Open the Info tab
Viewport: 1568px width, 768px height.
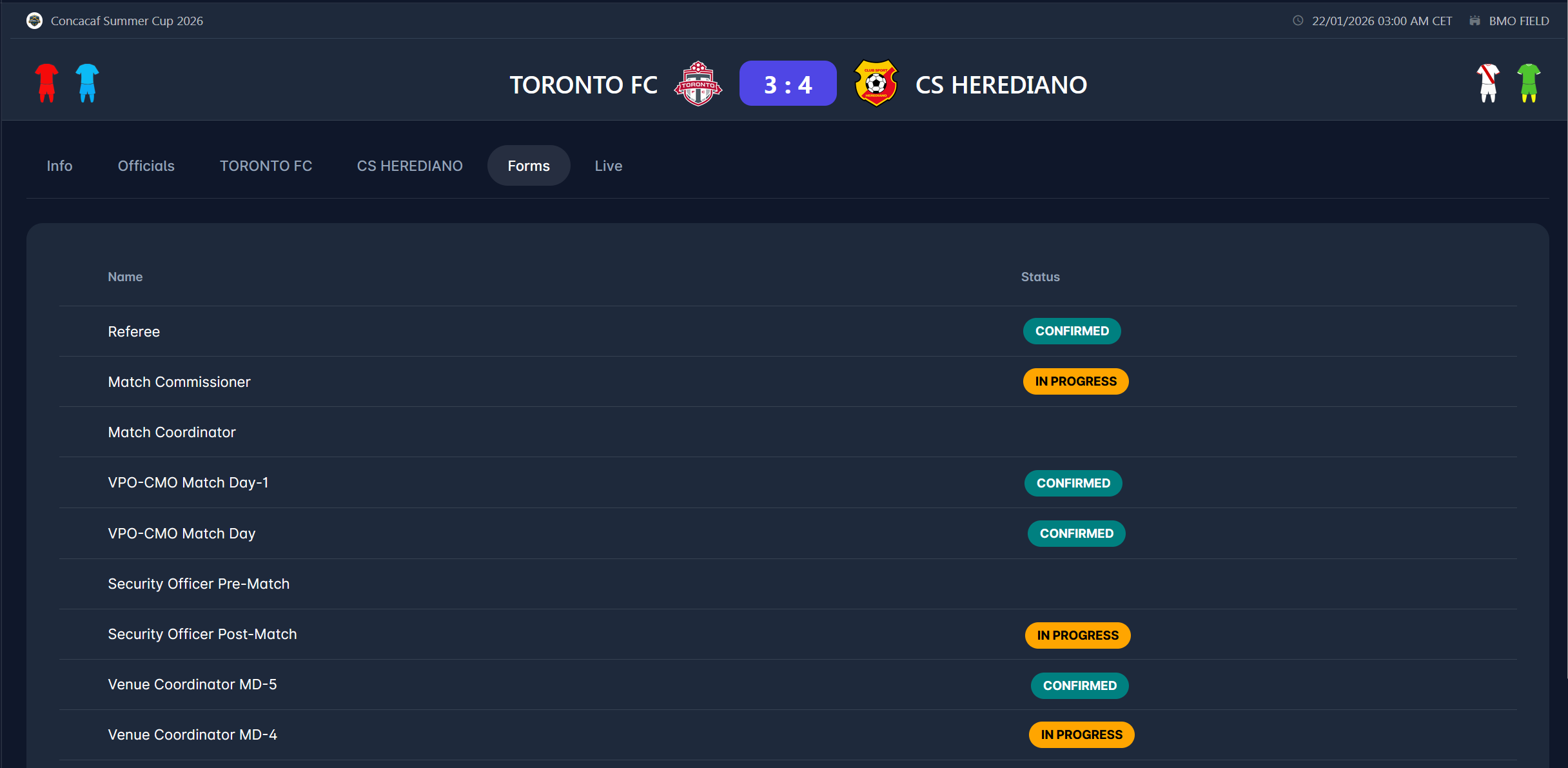(x=59, y=166)
